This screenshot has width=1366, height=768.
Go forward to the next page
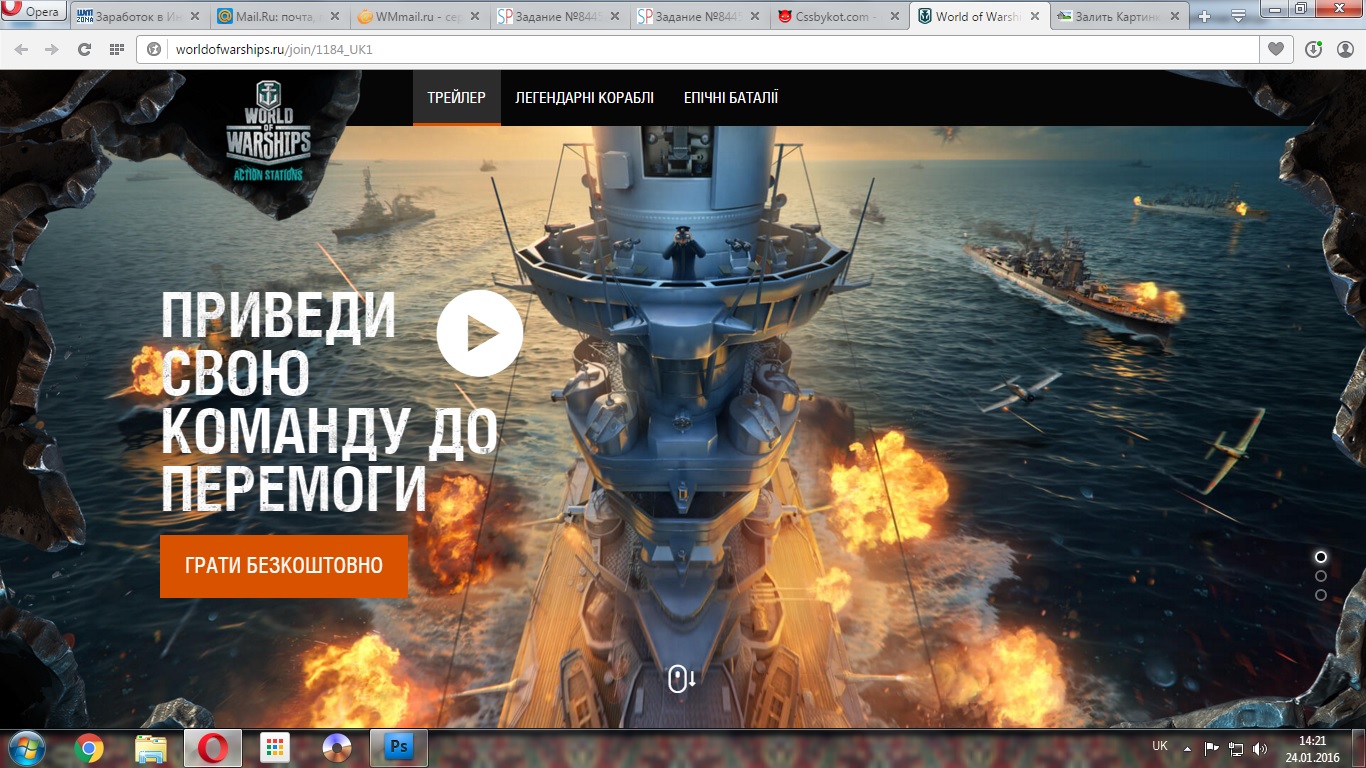pos(52,50)
